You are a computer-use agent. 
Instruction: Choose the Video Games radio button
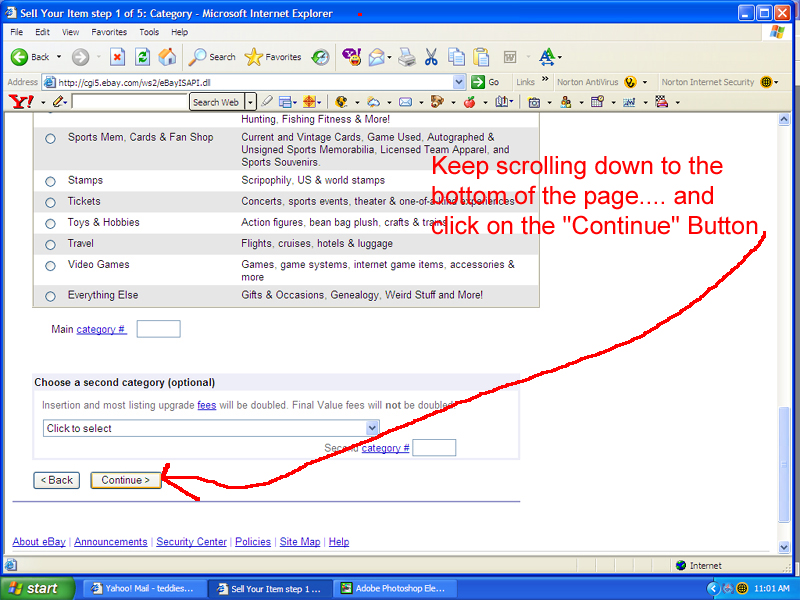tap(50, 266)
